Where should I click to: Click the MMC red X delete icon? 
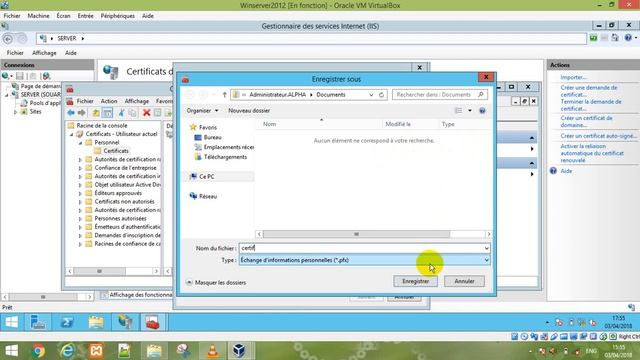[147, 113]
